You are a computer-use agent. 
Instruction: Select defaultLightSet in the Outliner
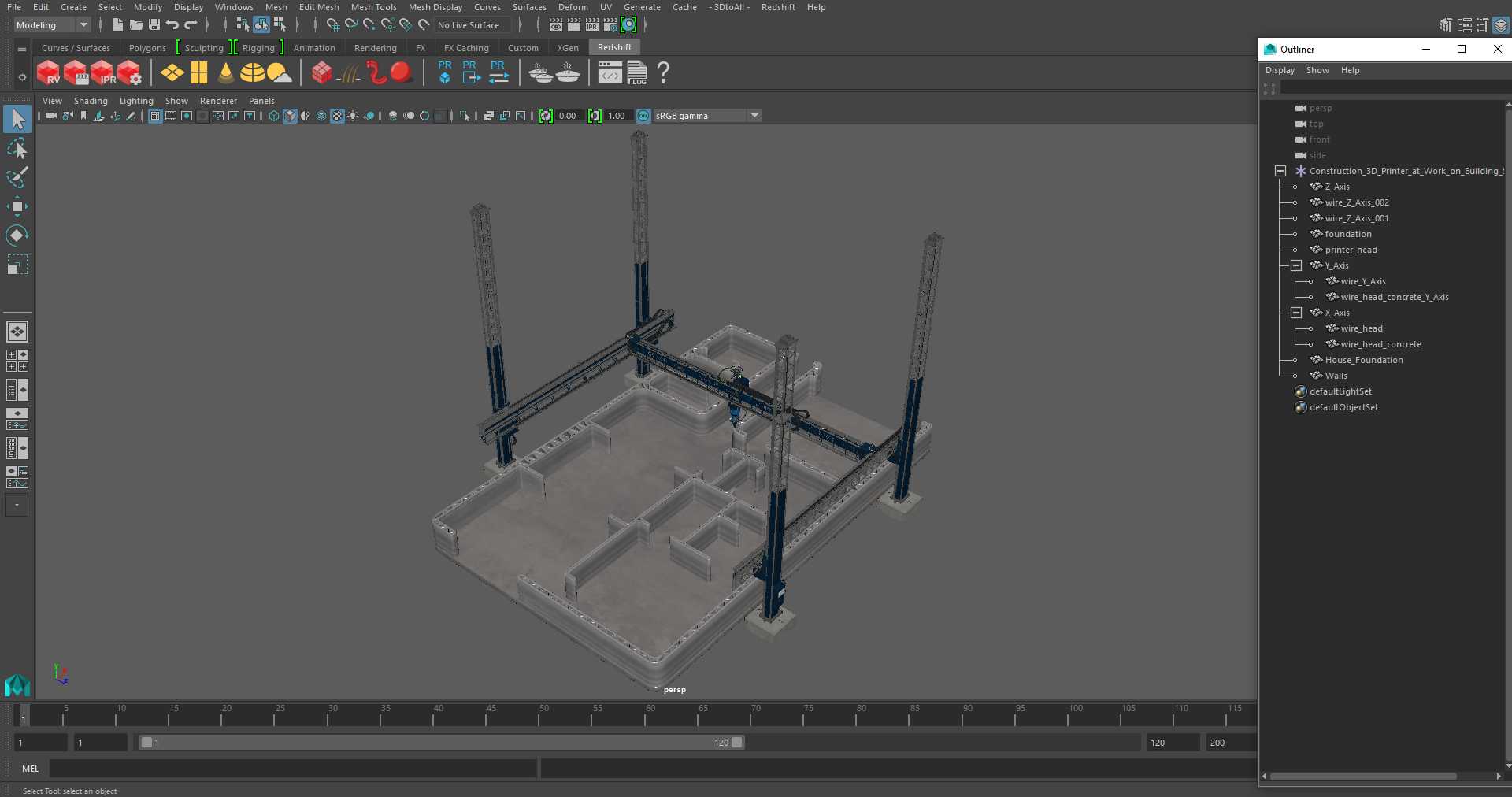(x=1340, y=391)
